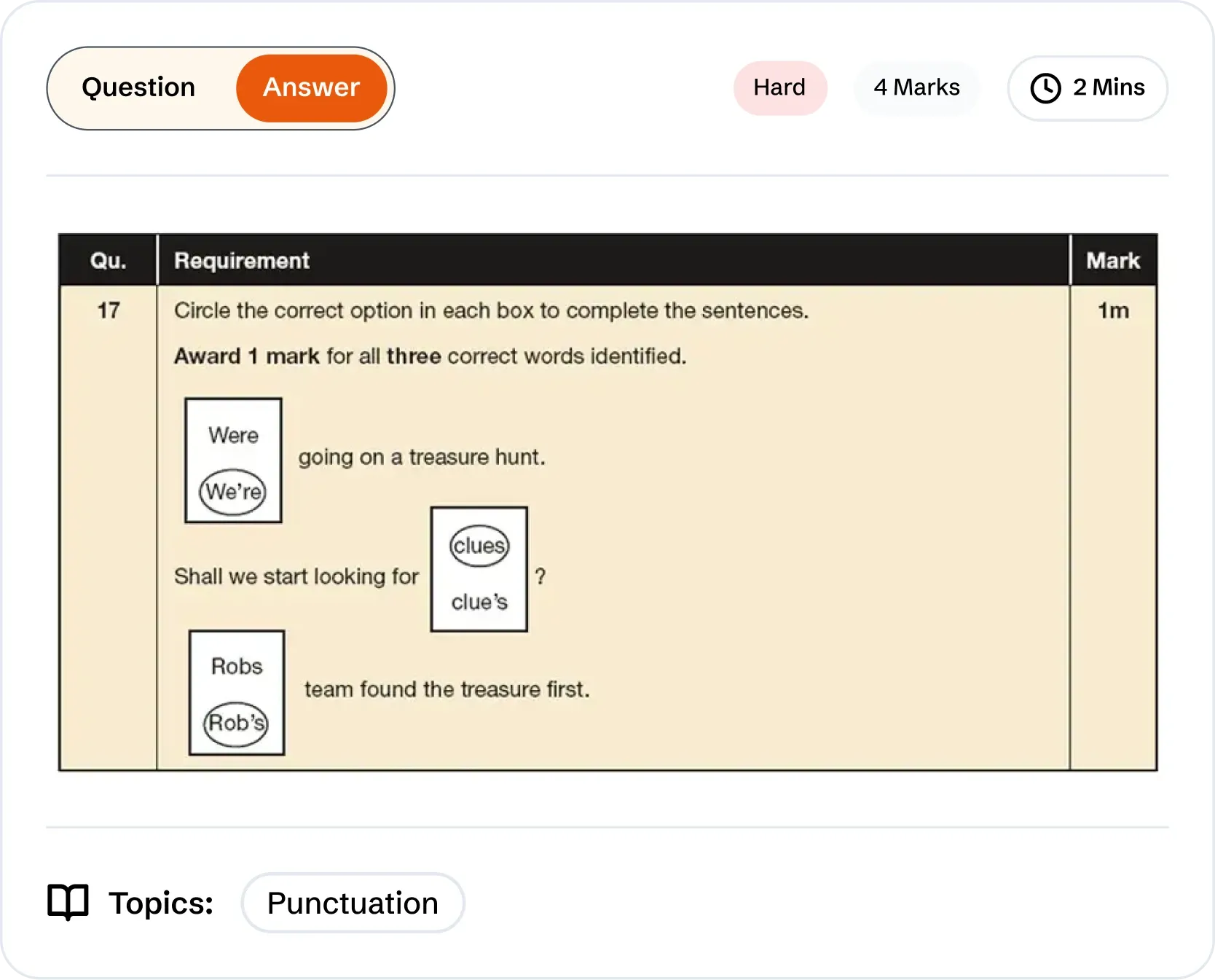This screenshot has height=980, width=1215.
Task: Select the bold "Award 1 mark" text
Action: point(245,356)
